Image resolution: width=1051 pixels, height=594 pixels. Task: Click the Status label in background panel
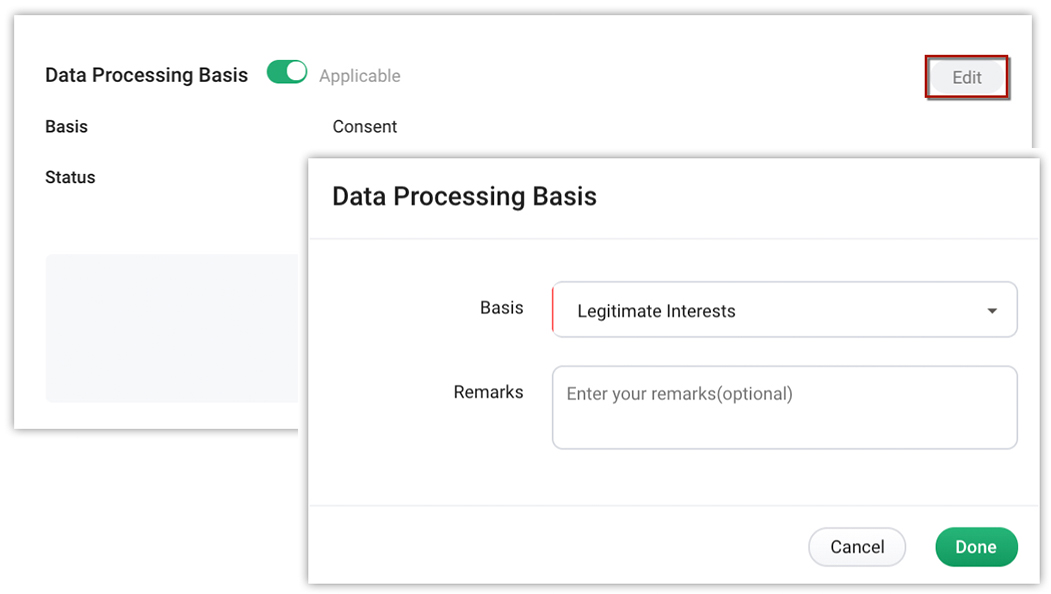70,177
